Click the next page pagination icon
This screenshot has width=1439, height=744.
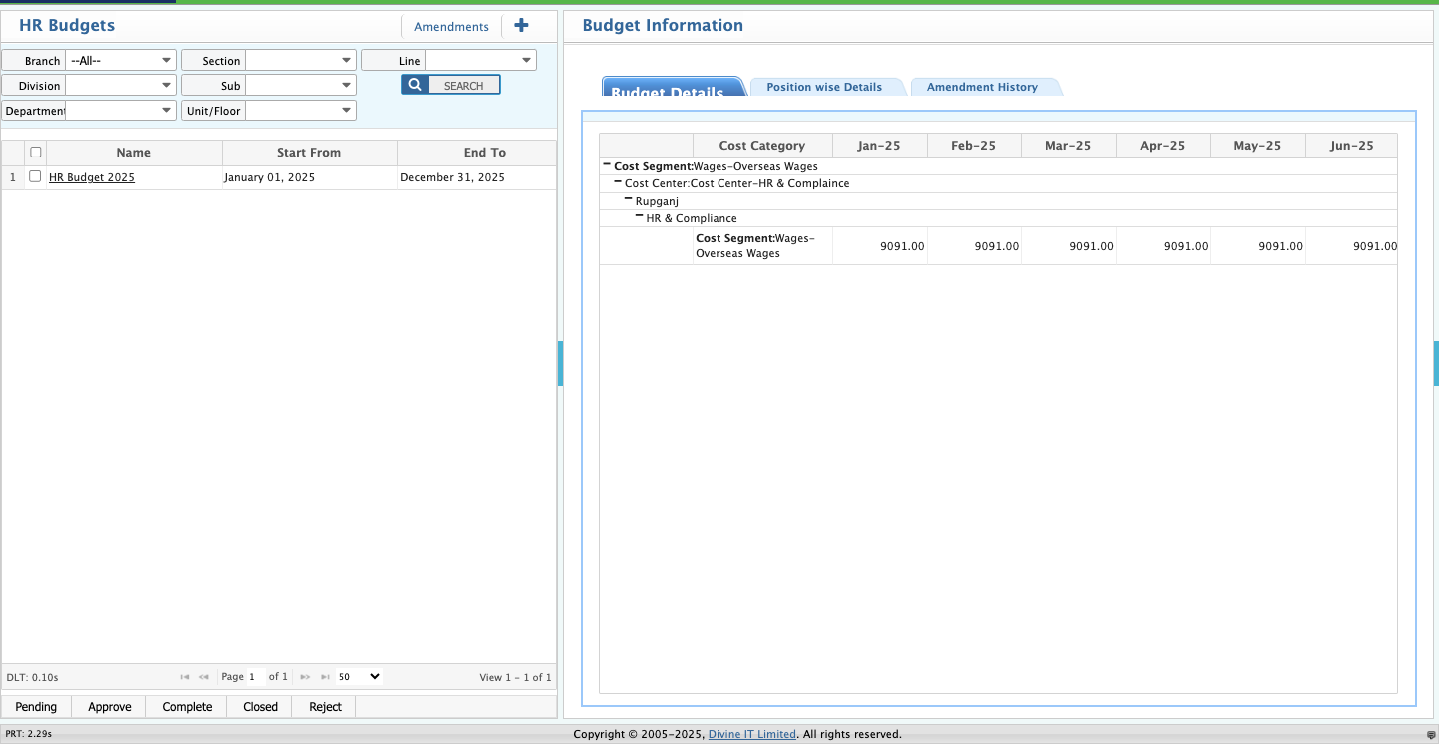point(304,677)
